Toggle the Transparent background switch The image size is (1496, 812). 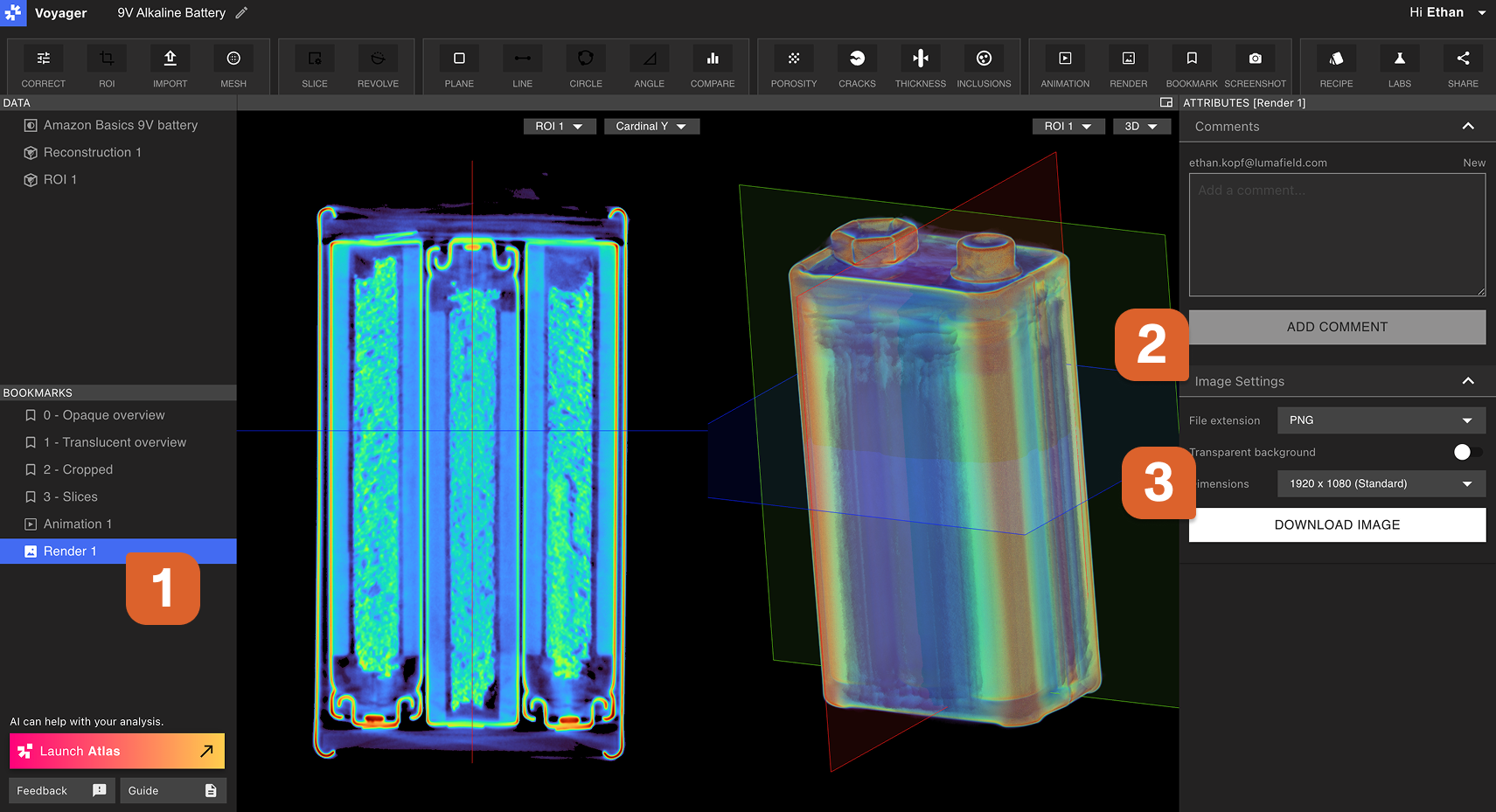point(1466,452)
